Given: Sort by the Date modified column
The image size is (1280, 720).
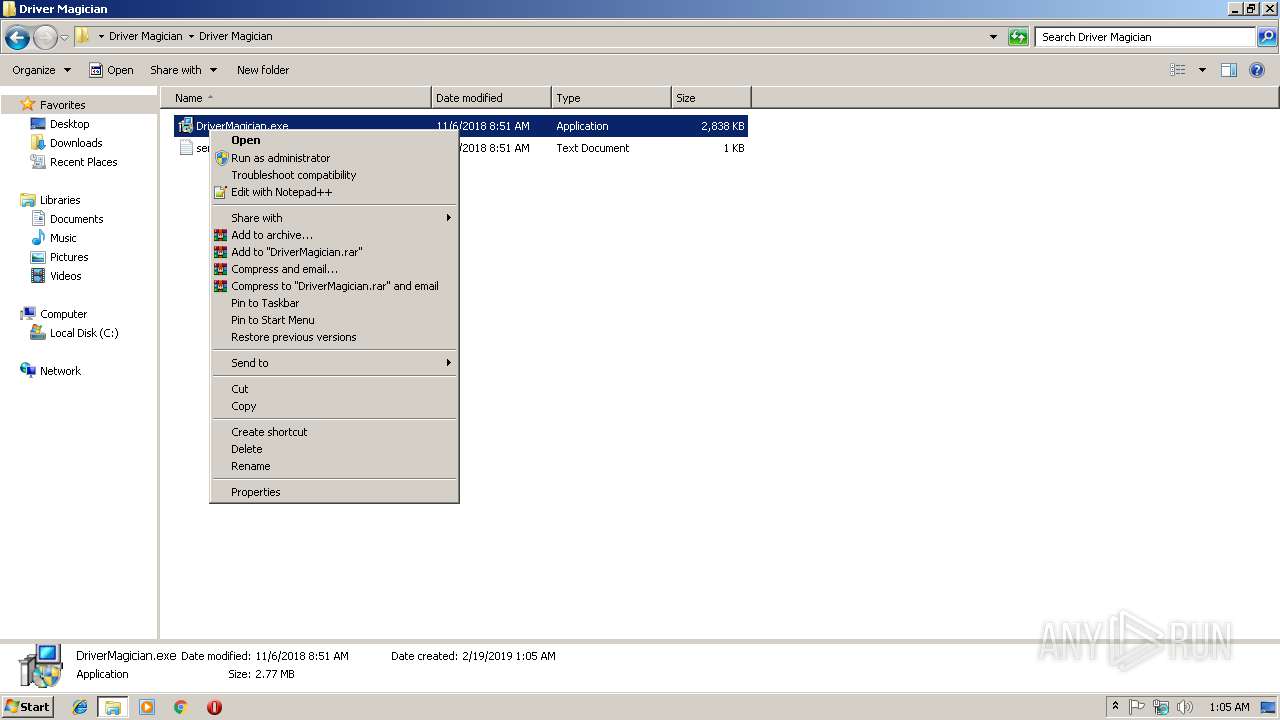Looking at the screenshot, I should 491,98.
